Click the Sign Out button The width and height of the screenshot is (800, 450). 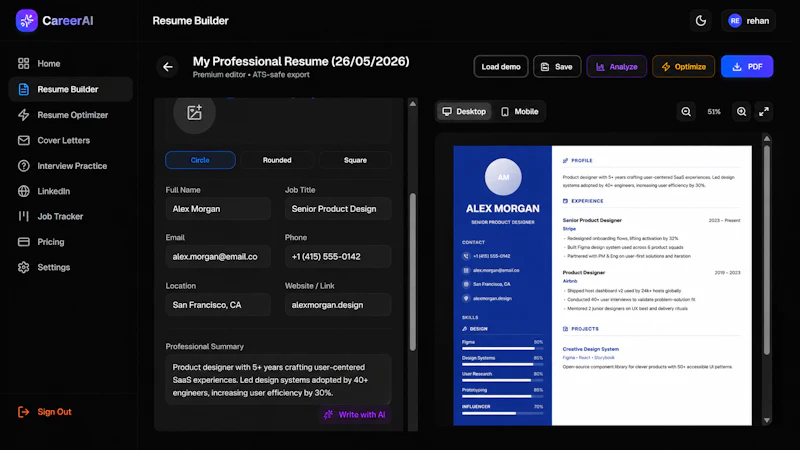[x=45, y=412]
